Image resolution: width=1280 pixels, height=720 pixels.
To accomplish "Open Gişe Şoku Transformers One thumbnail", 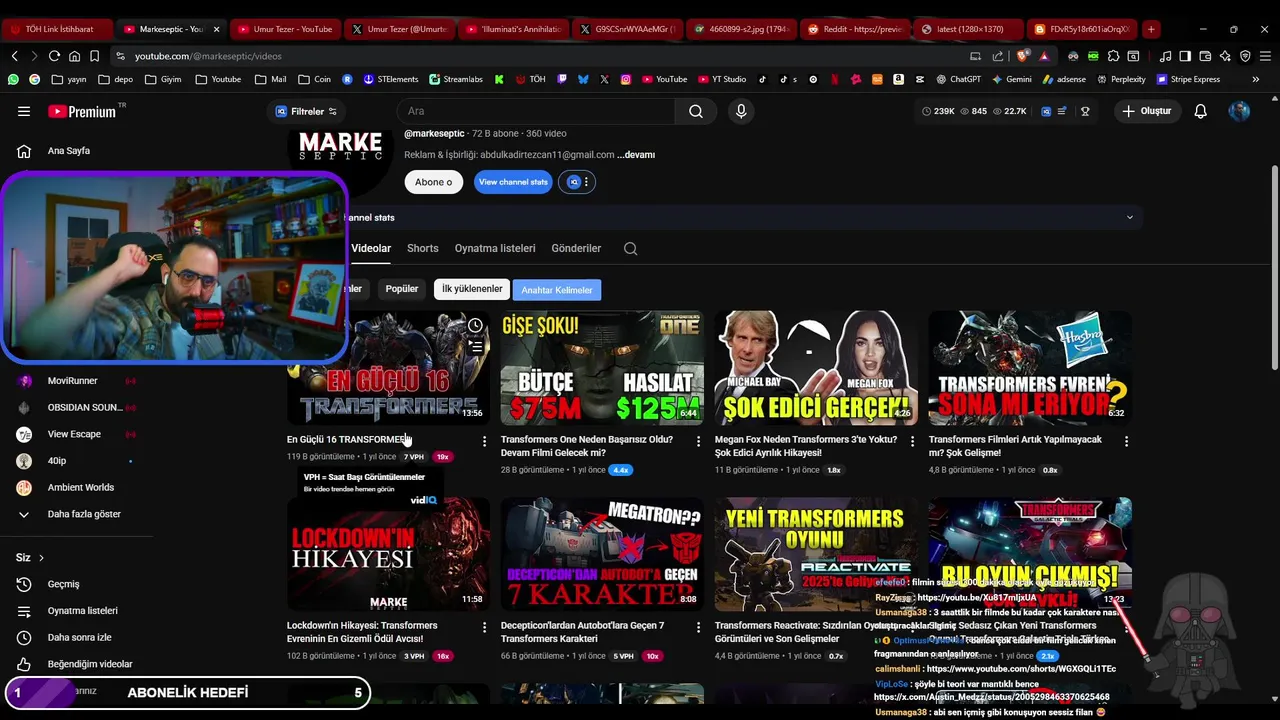I will [x=602, y=368].
